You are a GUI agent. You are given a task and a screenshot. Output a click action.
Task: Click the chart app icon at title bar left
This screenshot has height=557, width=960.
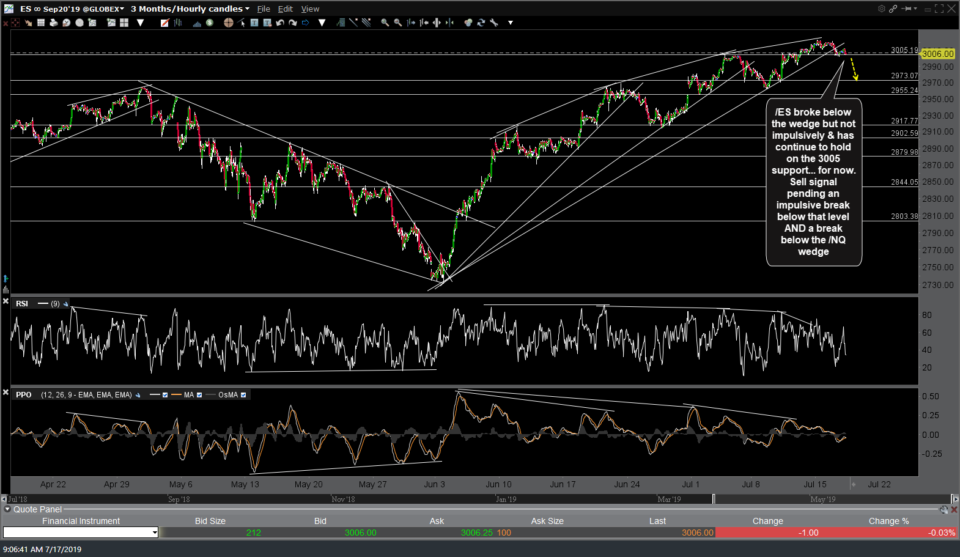coord(9,9)
